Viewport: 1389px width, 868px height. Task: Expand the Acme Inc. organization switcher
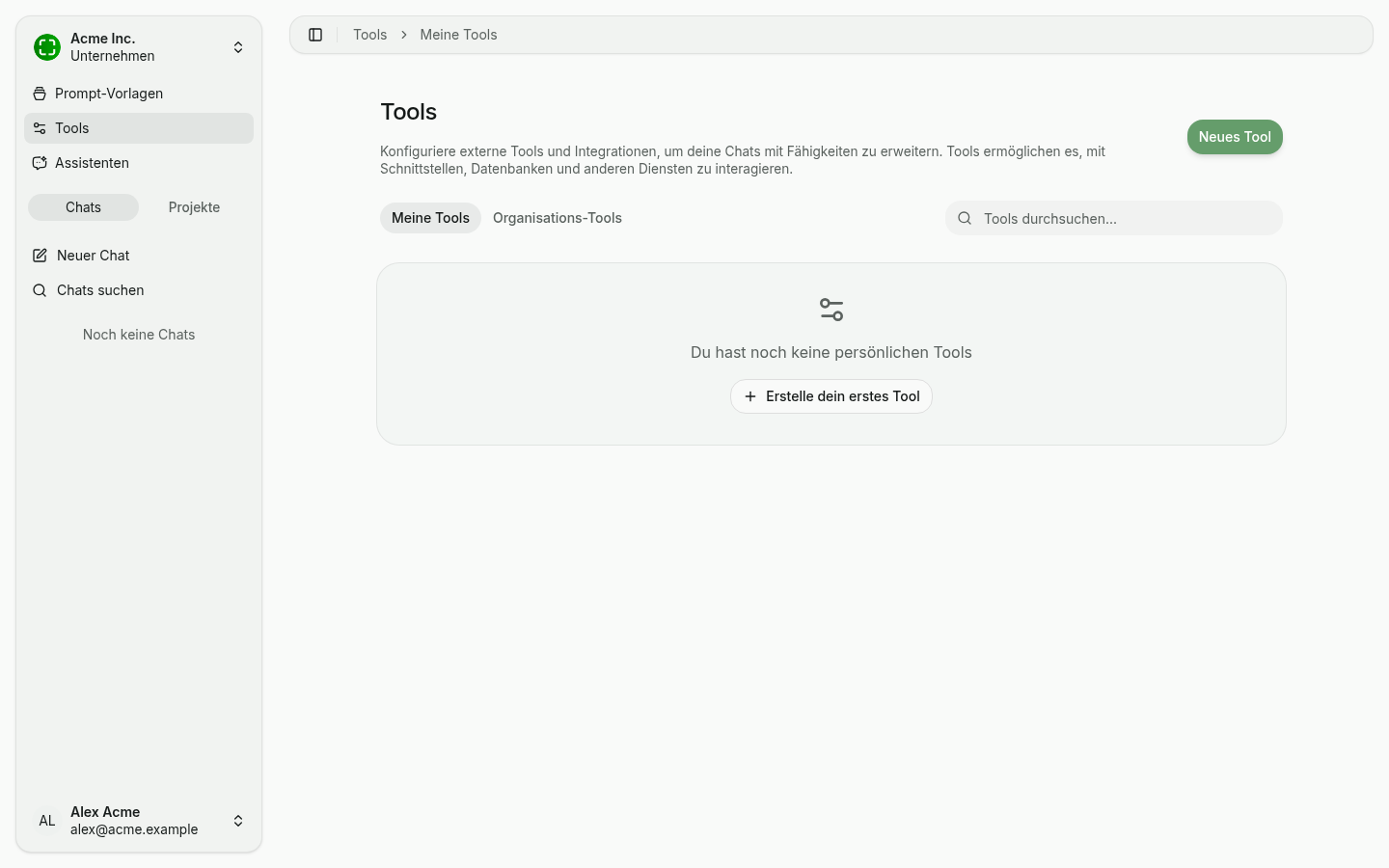139,47
